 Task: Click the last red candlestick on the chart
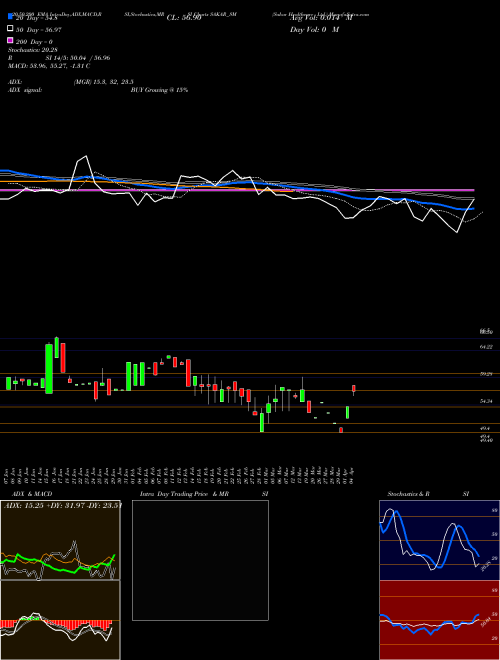pyautogui.click(x=354, y=389)
